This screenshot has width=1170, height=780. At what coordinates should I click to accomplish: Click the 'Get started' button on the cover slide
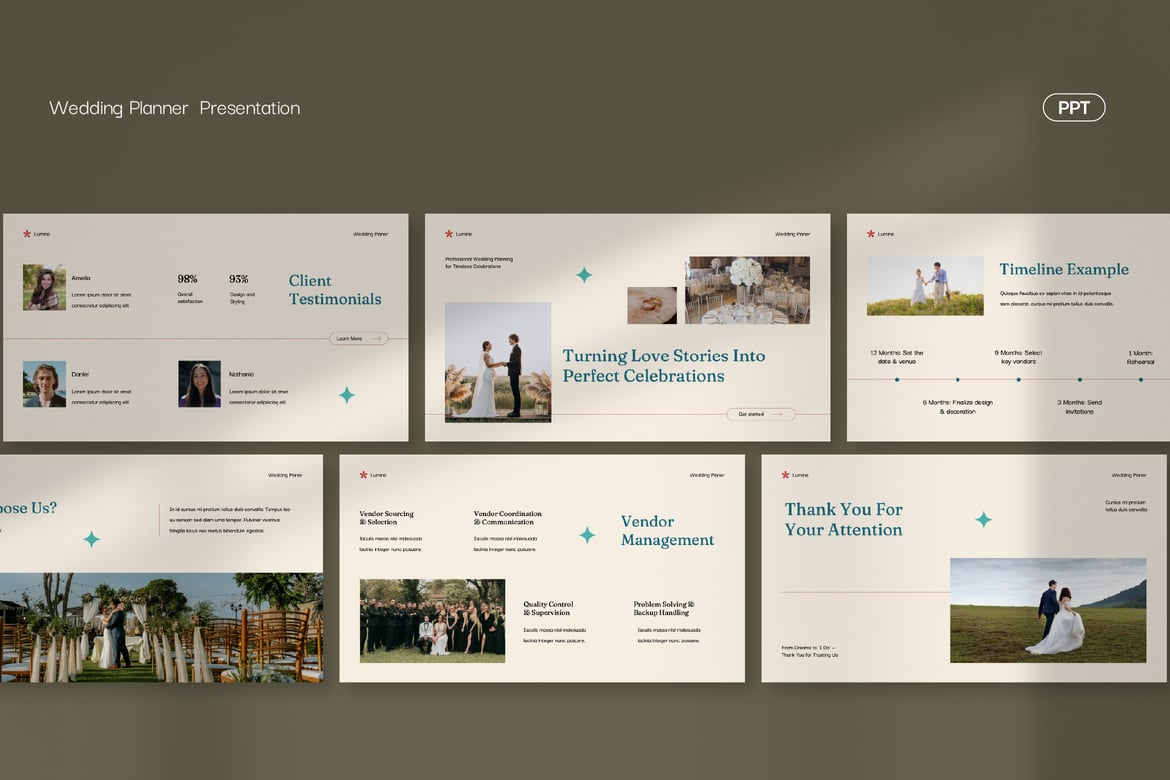point(760,414)
